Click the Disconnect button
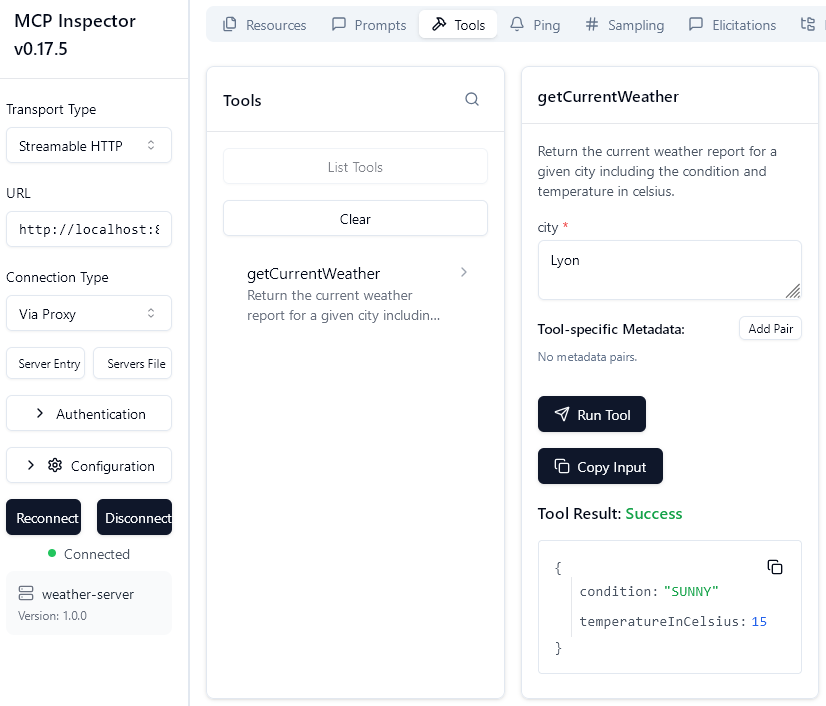Screen dimensions: 826x706 pyautogui.click(x=135, y=518)
